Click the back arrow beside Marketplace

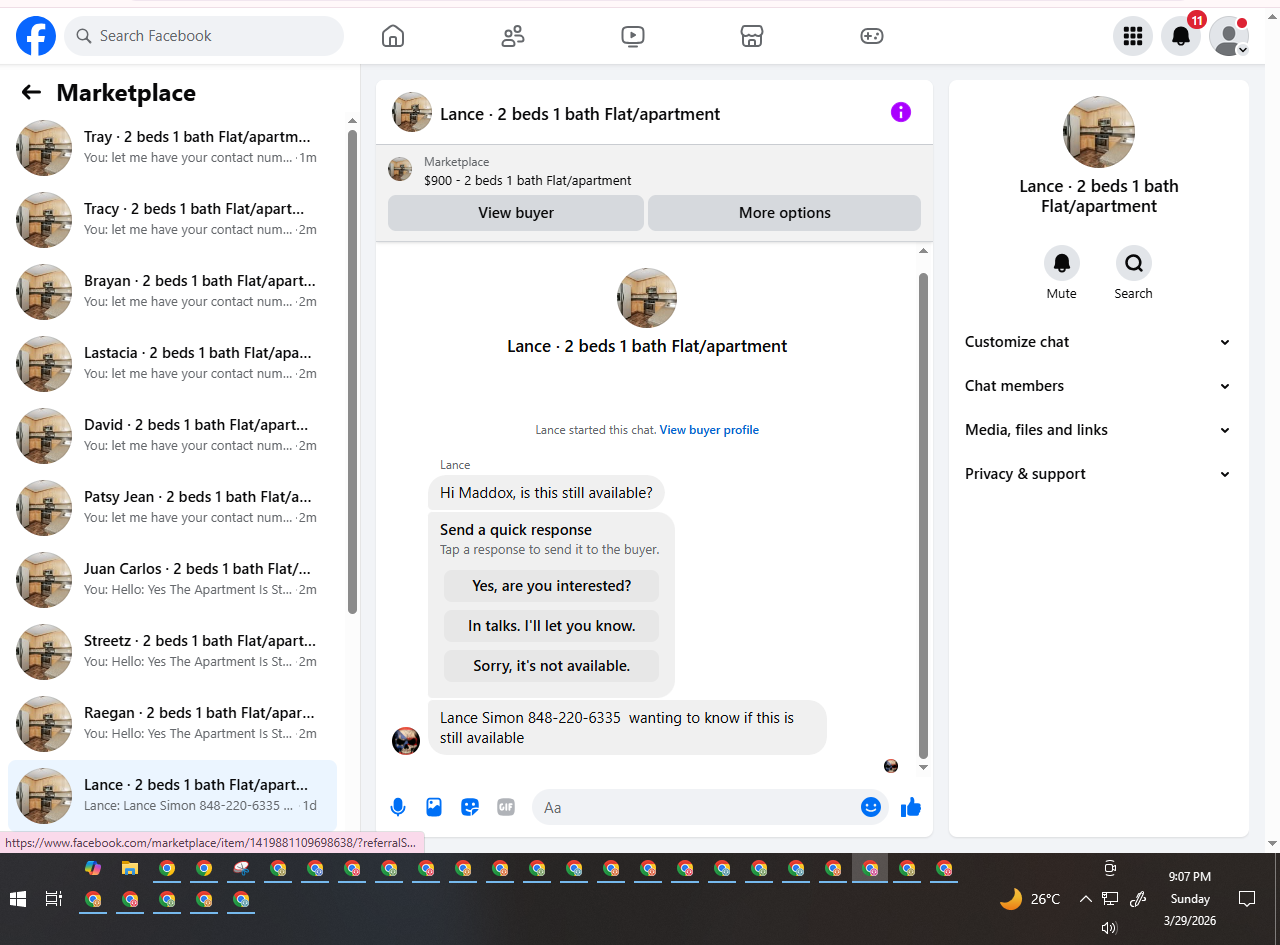point(31,93)
